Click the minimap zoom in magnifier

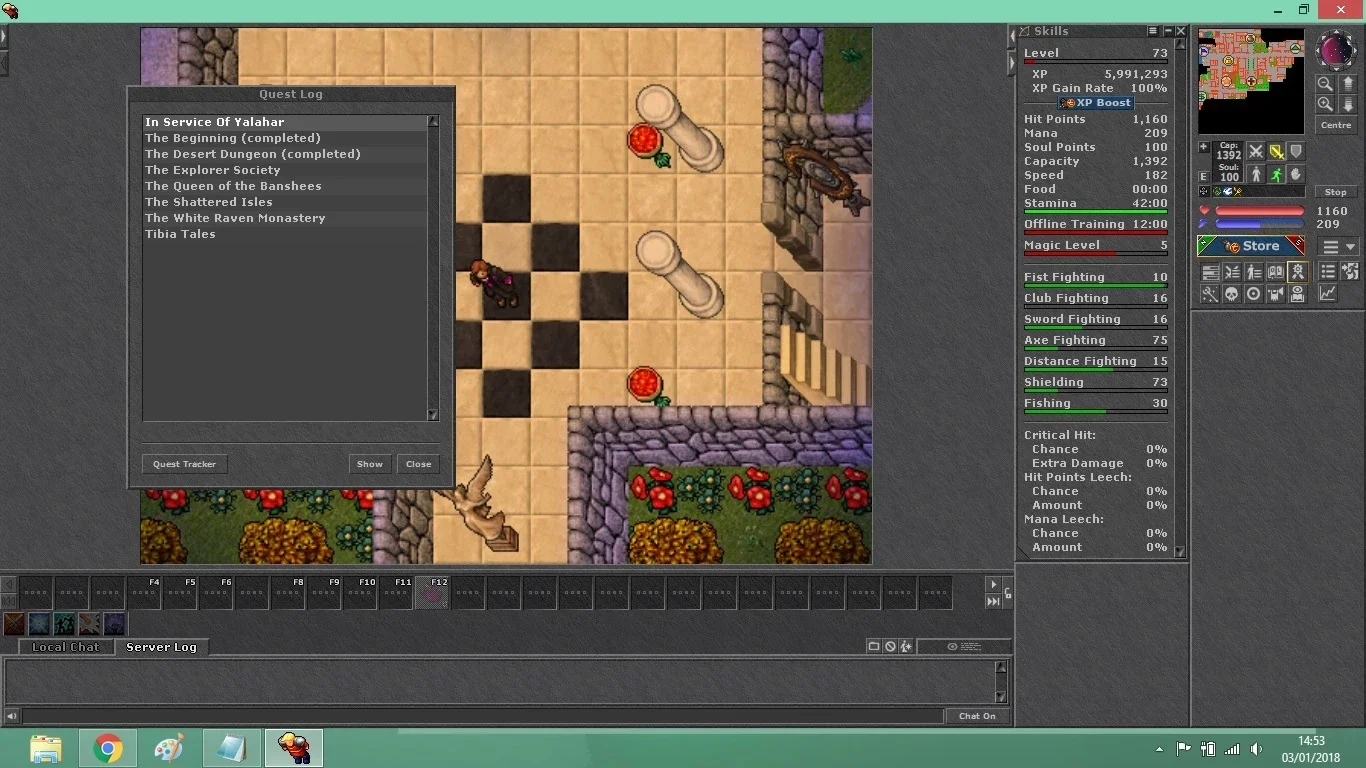pyautogui.click(x=1325, y=104)
